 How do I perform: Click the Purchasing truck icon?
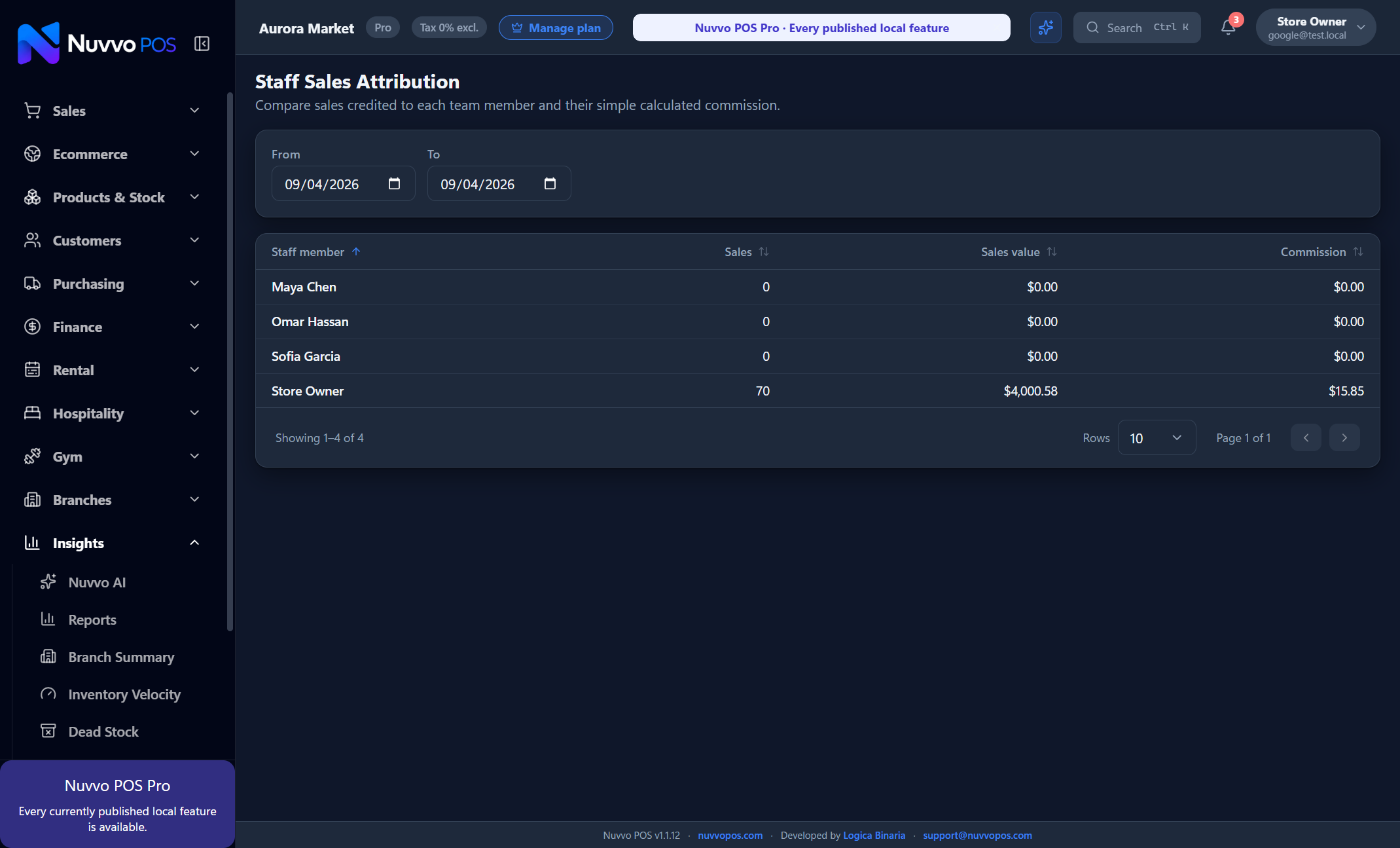(x=32, y=284)
